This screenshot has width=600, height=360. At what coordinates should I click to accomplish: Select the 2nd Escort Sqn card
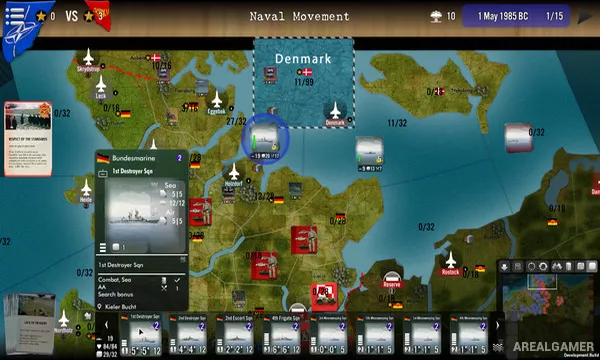[x=234, y=335]
